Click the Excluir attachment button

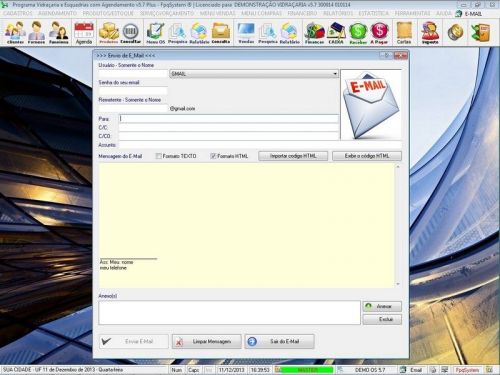pyautogui.click(x=382, y=319)
